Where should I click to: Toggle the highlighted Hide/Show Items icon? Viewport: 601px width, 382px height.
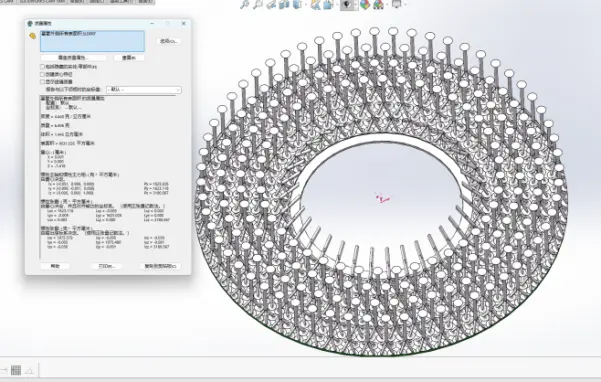347,4
